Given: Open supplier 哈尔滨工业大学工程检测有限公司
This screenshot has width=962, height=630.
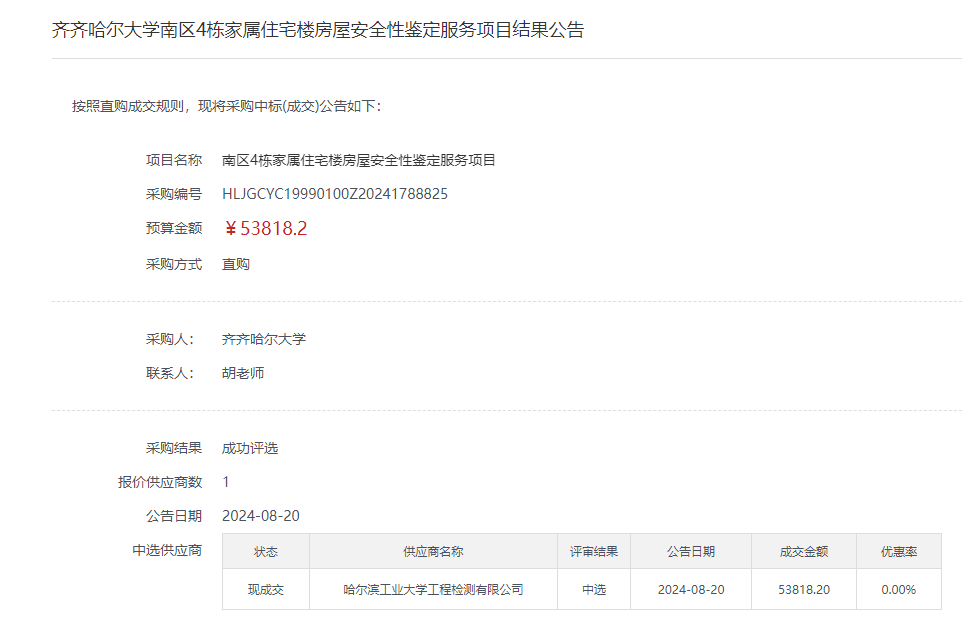Looking at the screenshot, I should coord(433,589).
